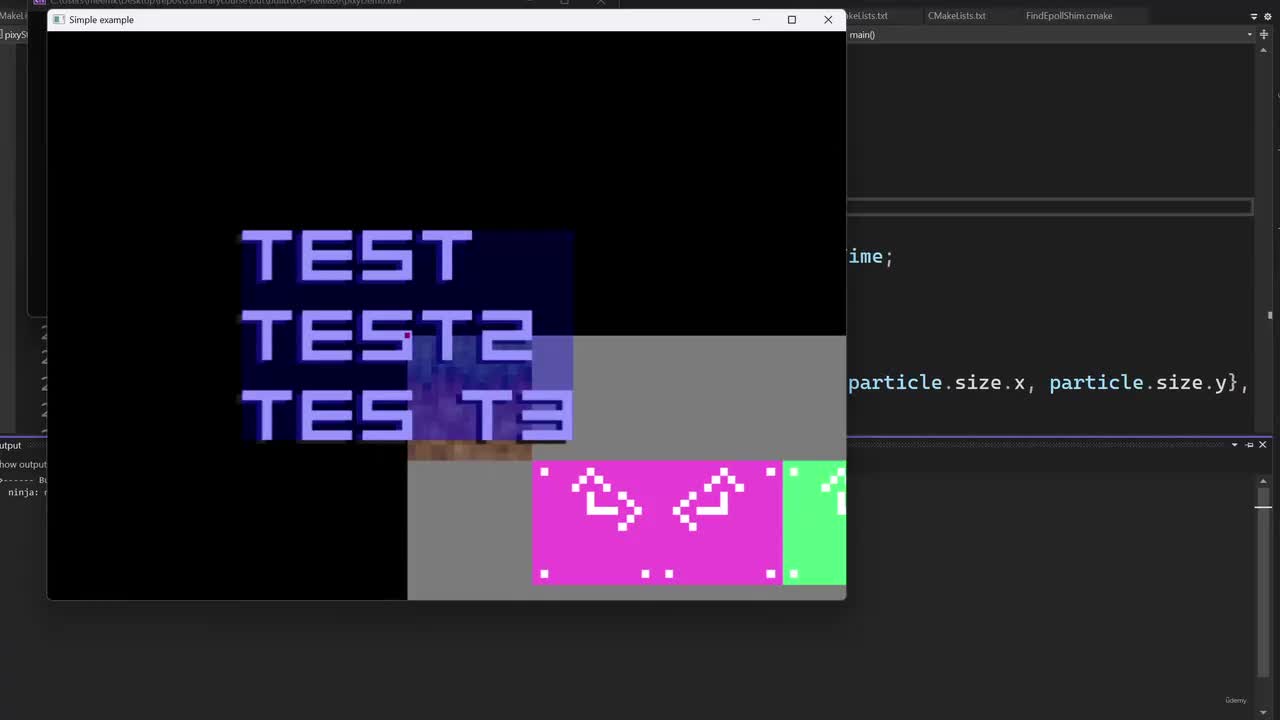Click the Output panel scroll-up arrow
This screenshot has width=1280, height=720.
[x=1264, y=481]
